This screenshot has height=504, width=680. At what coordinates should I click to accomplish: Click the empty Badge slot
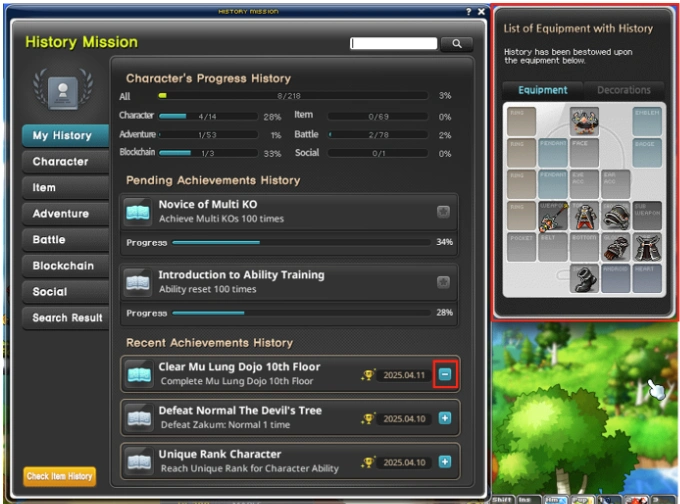[647, 153]
